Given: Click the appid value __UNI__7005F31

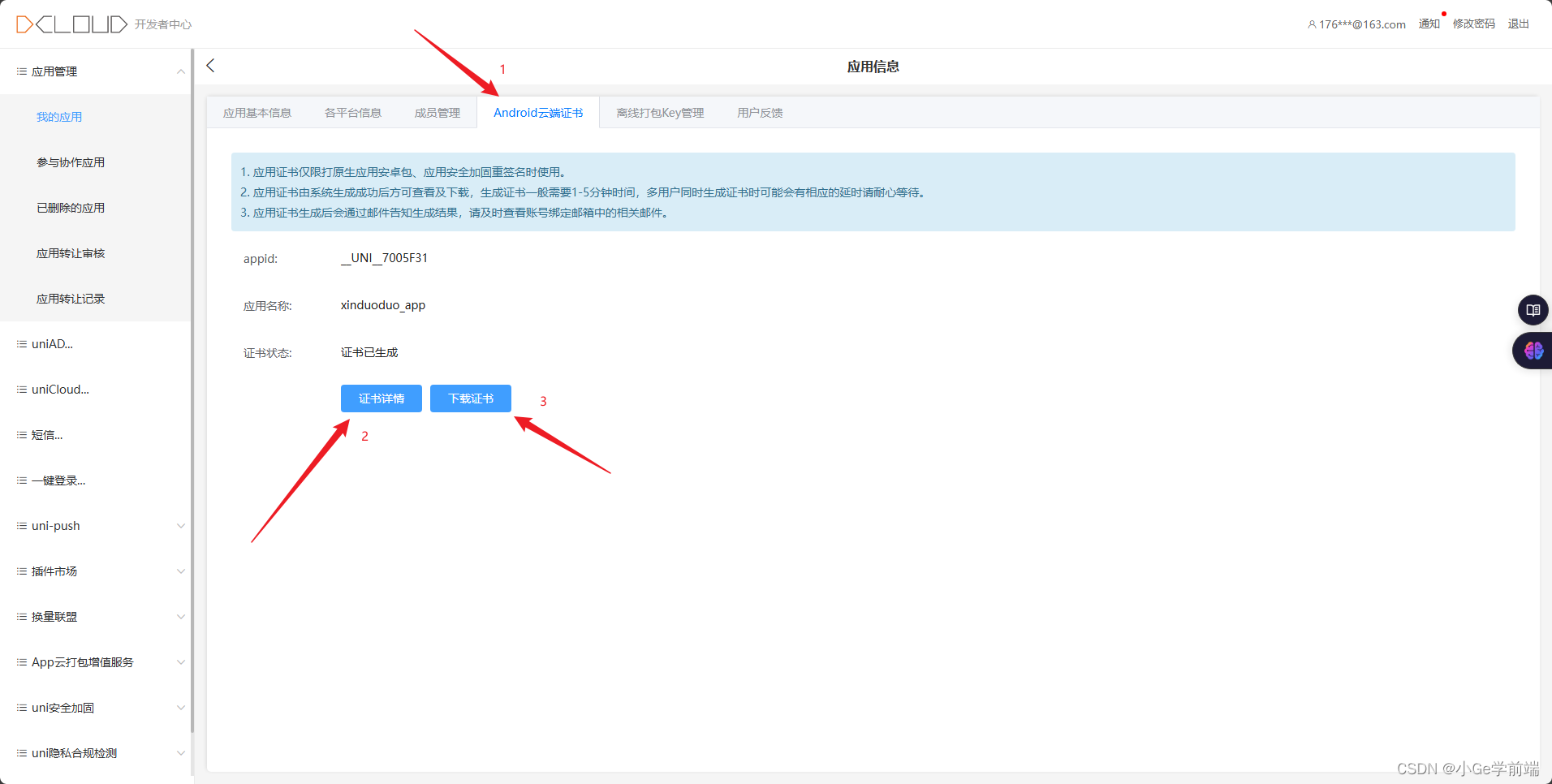Looking at the screenshot, I should click(x=384, y=258).
